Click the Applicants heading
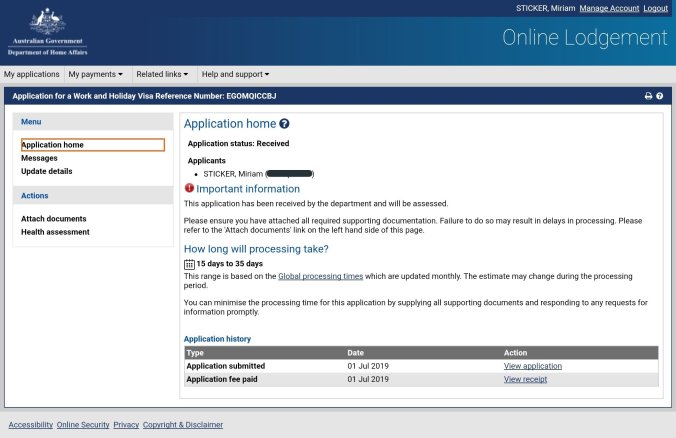The width and height of the screenshot is (676, 438). (207, 161)
